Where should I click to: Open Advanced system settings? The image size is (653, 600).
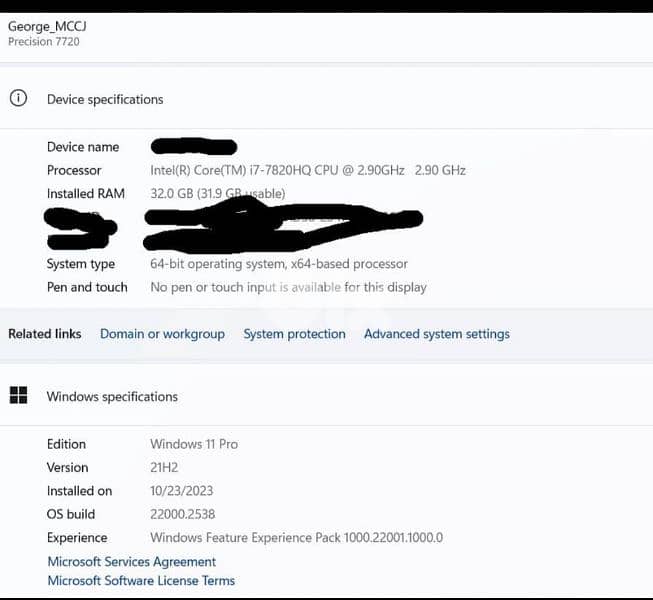pyautogui.click(x=437, y=334)
